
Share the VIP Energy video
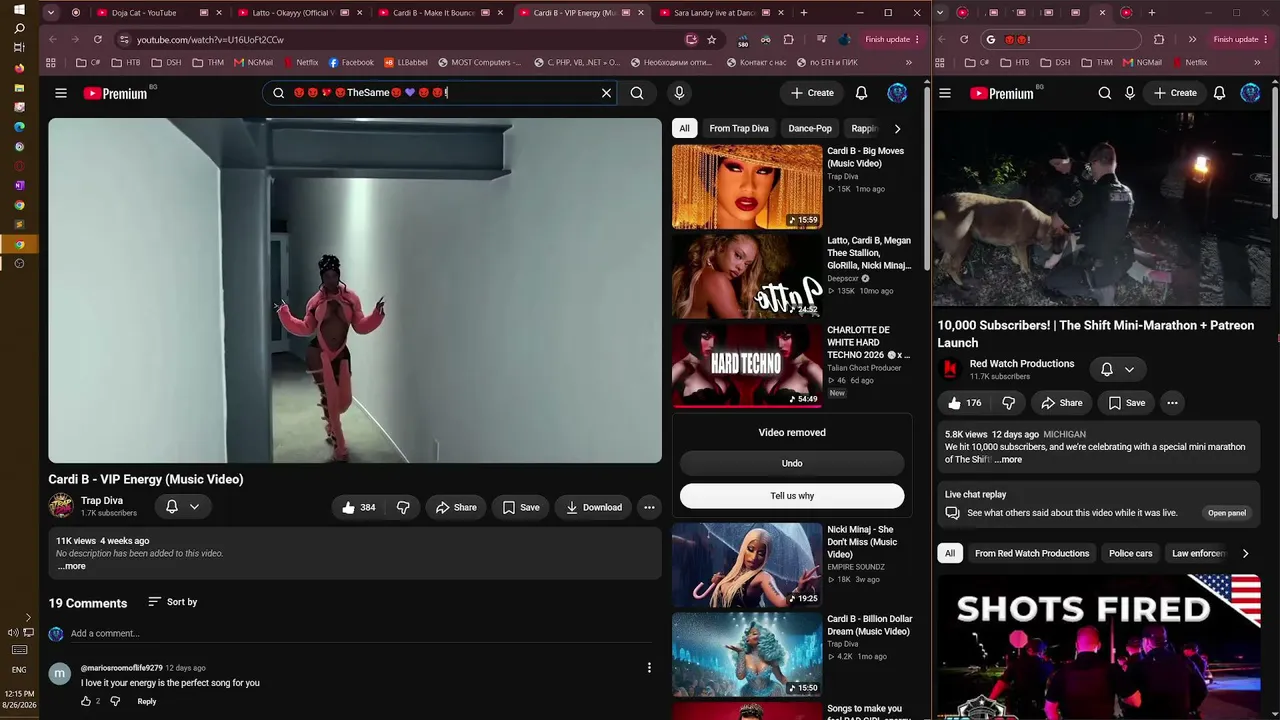pyautogui.click(x=456, y=507)
